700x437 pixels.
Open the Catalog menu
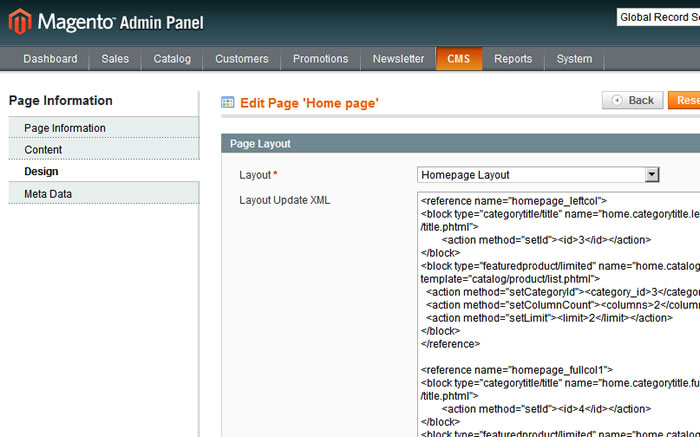point(172,59)
